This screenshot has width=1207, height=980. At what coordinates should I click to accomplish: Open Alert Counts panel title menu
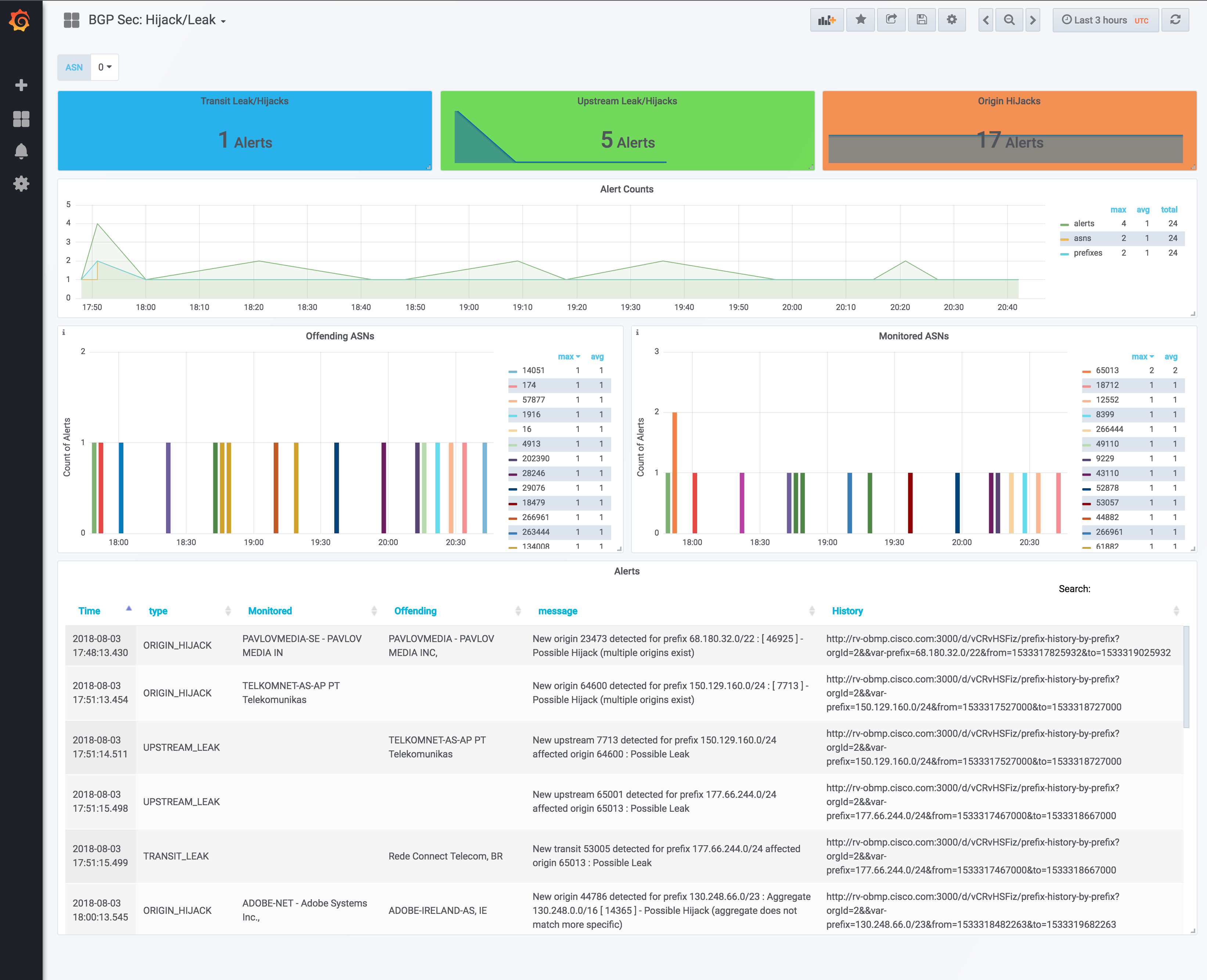pos(627,189)
